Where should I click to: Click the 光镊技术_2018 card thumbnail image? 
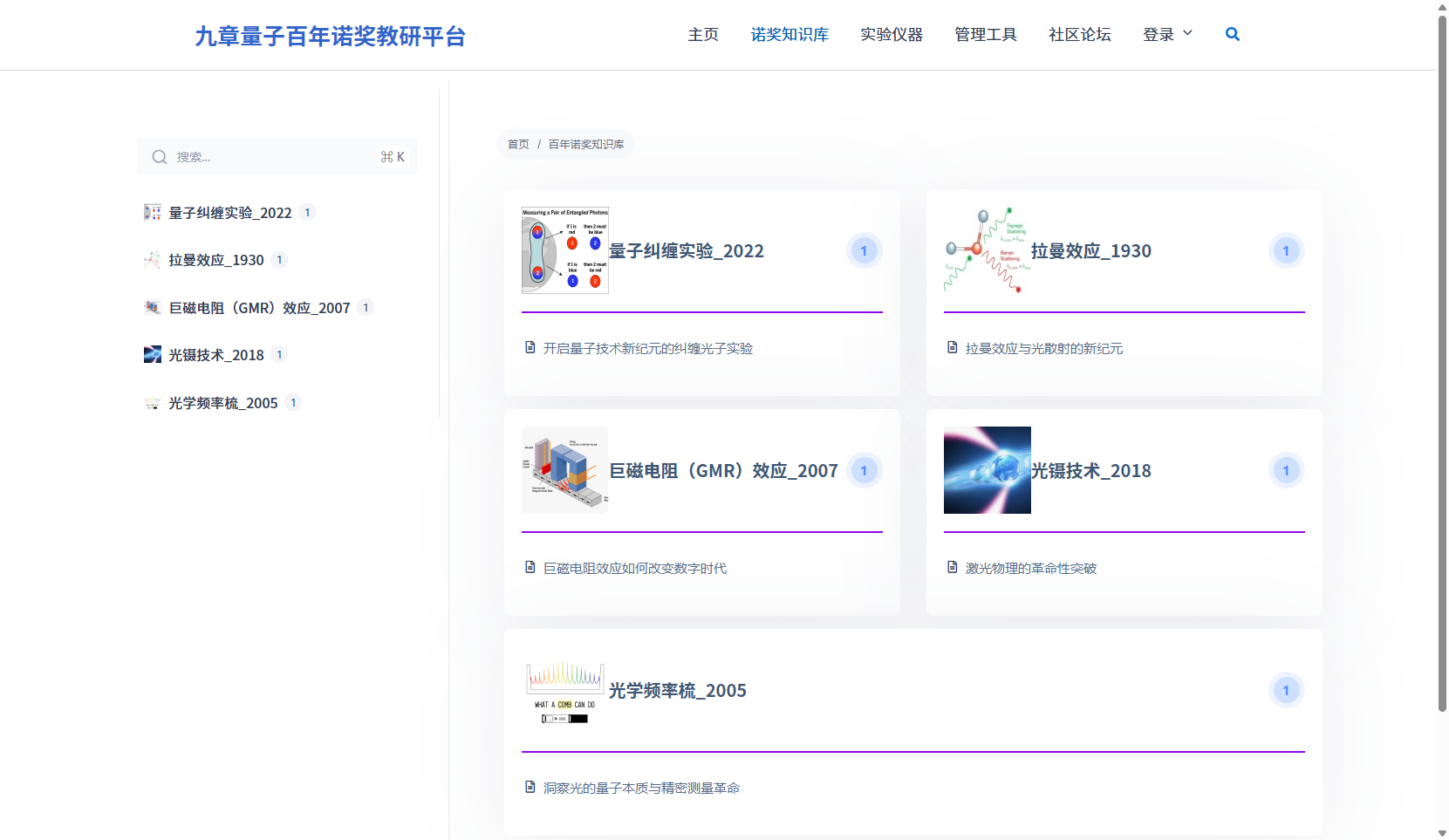coord(987,470)
